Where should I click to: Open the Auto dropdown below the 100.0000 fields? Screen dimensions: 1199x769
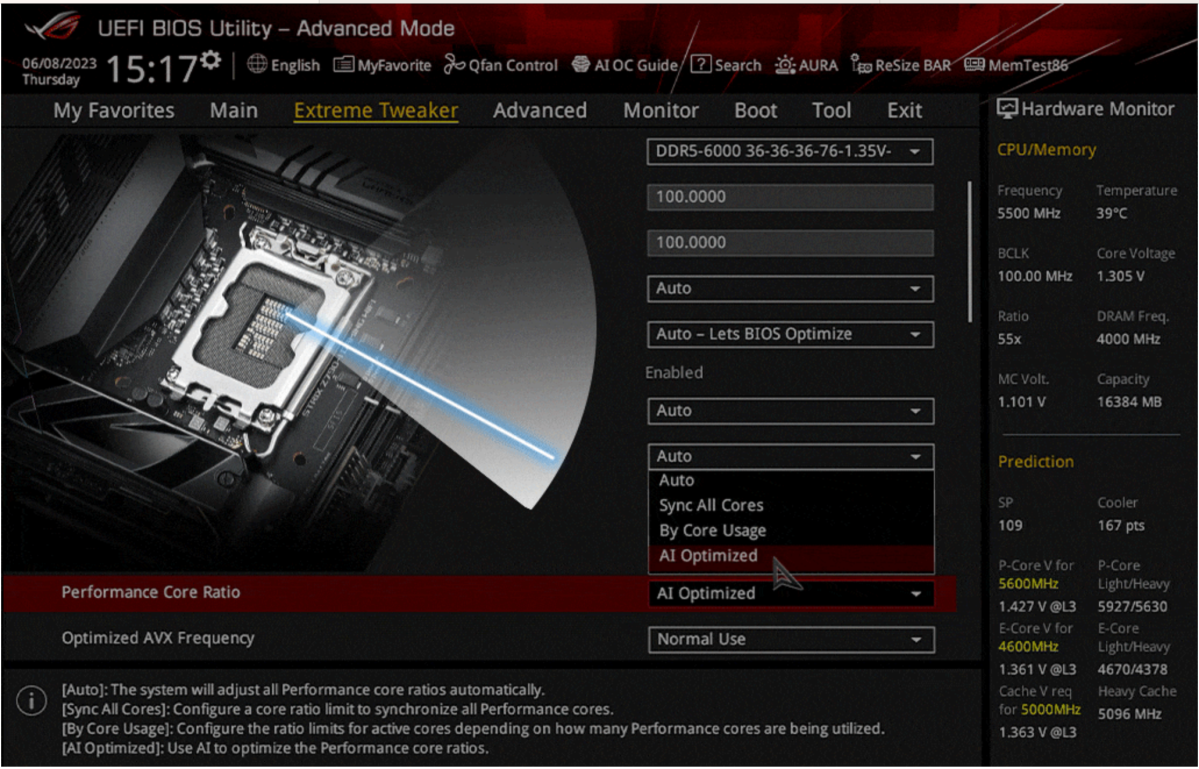[790, 289]
